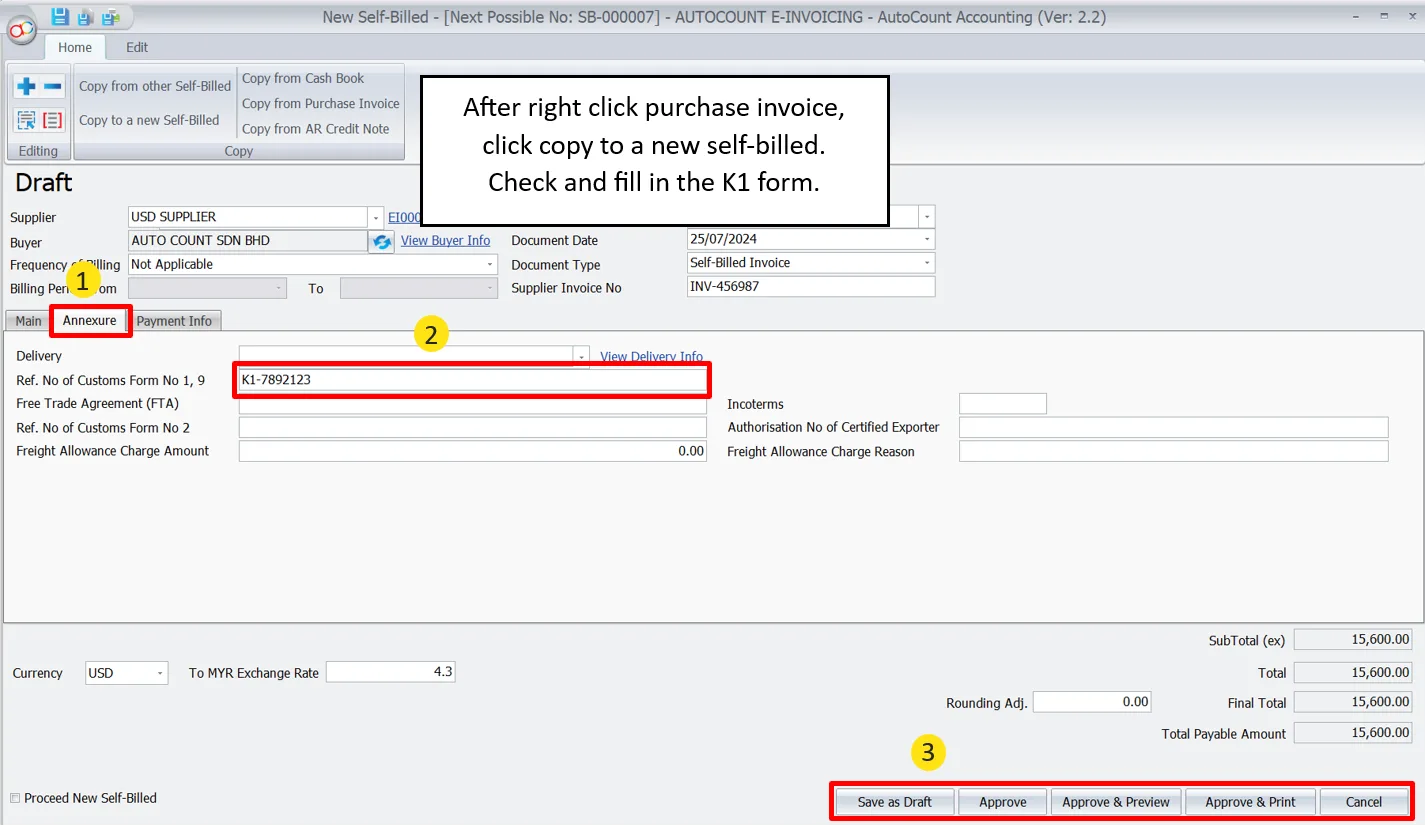Click the range selection icon in Editing group
Image resolution: width=1425 pixels, height=825 pixels.
point(26,120)
